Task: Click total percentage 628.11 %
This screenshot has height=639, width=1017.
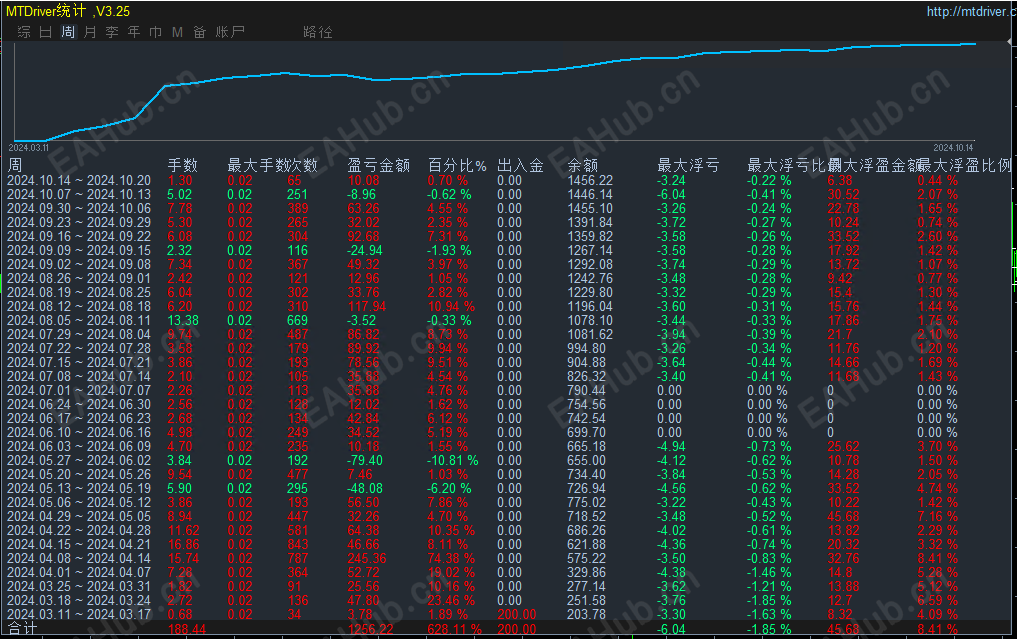Action: [455, 629]
